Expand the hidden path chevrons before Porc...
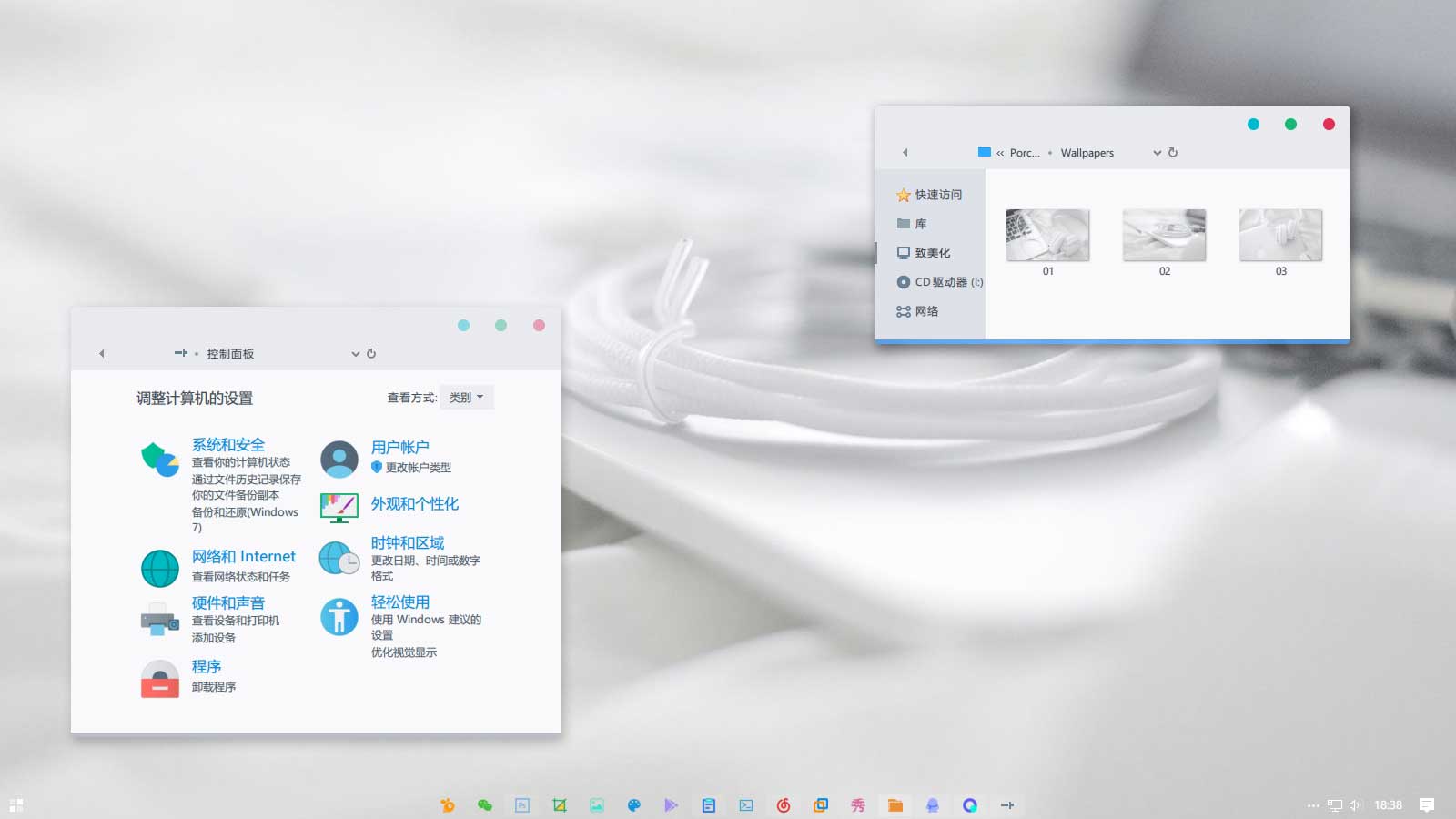This screenshot has width=1456, height=819. [1000, 153]
